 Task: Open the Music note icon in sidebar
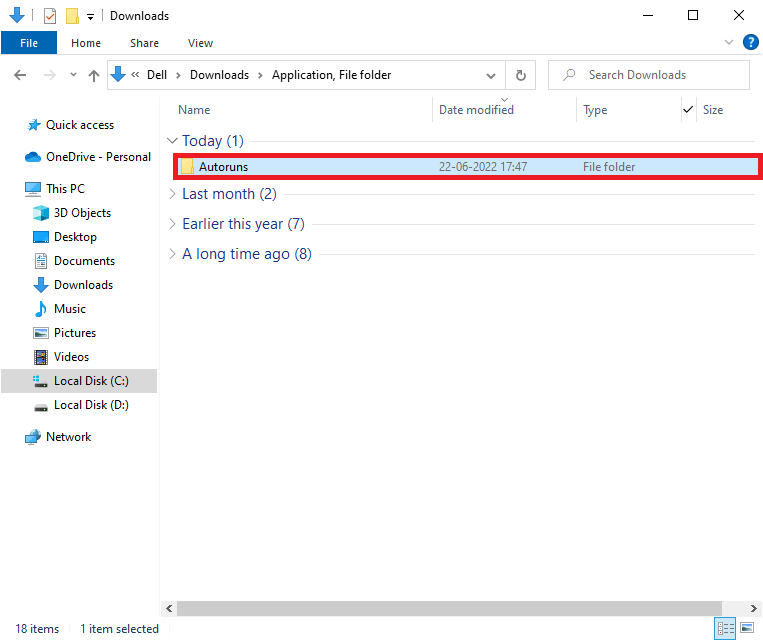(x=41, y=309)
